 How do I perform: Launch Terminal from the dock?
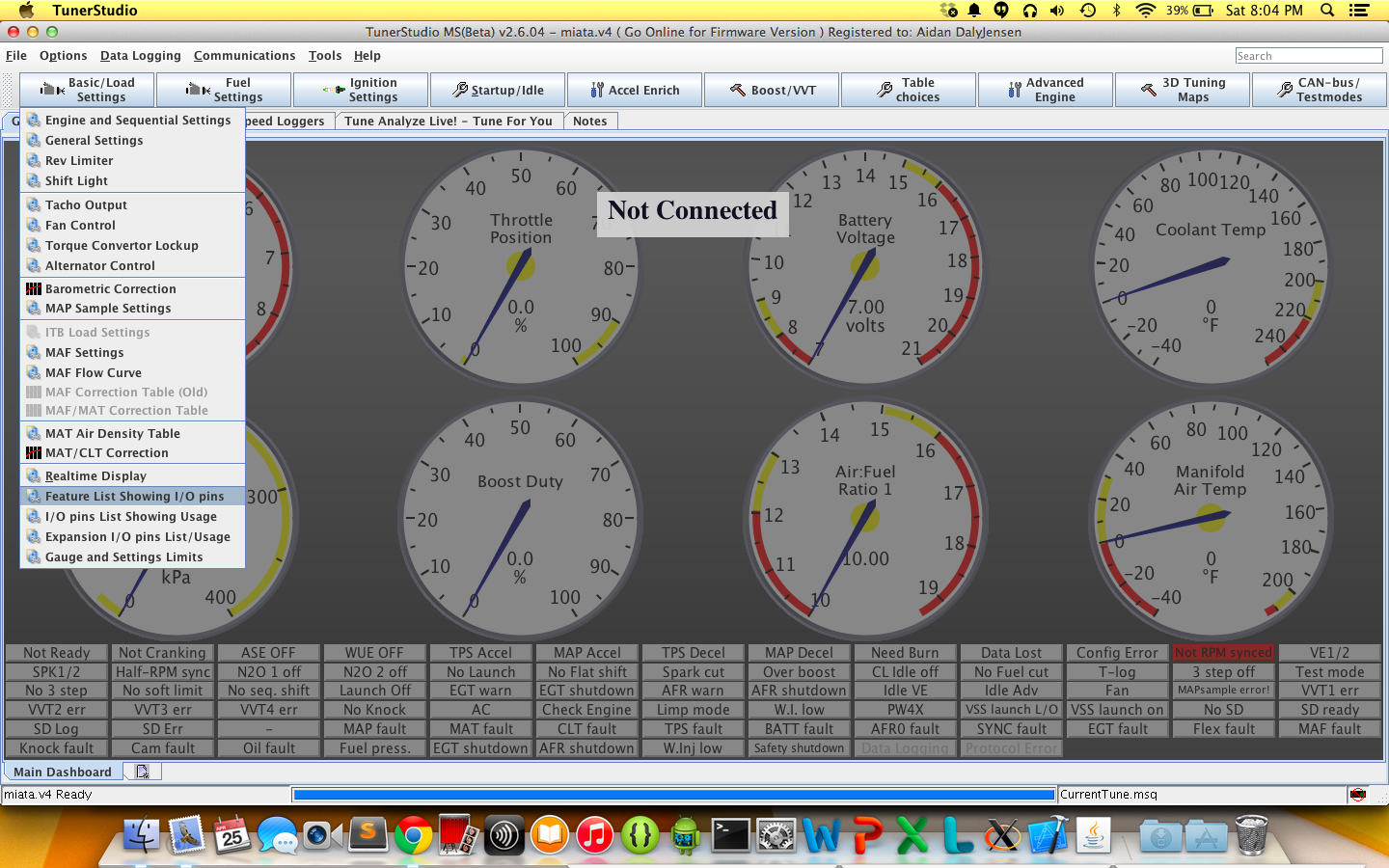pyautogui.click(x=730, y=835)
